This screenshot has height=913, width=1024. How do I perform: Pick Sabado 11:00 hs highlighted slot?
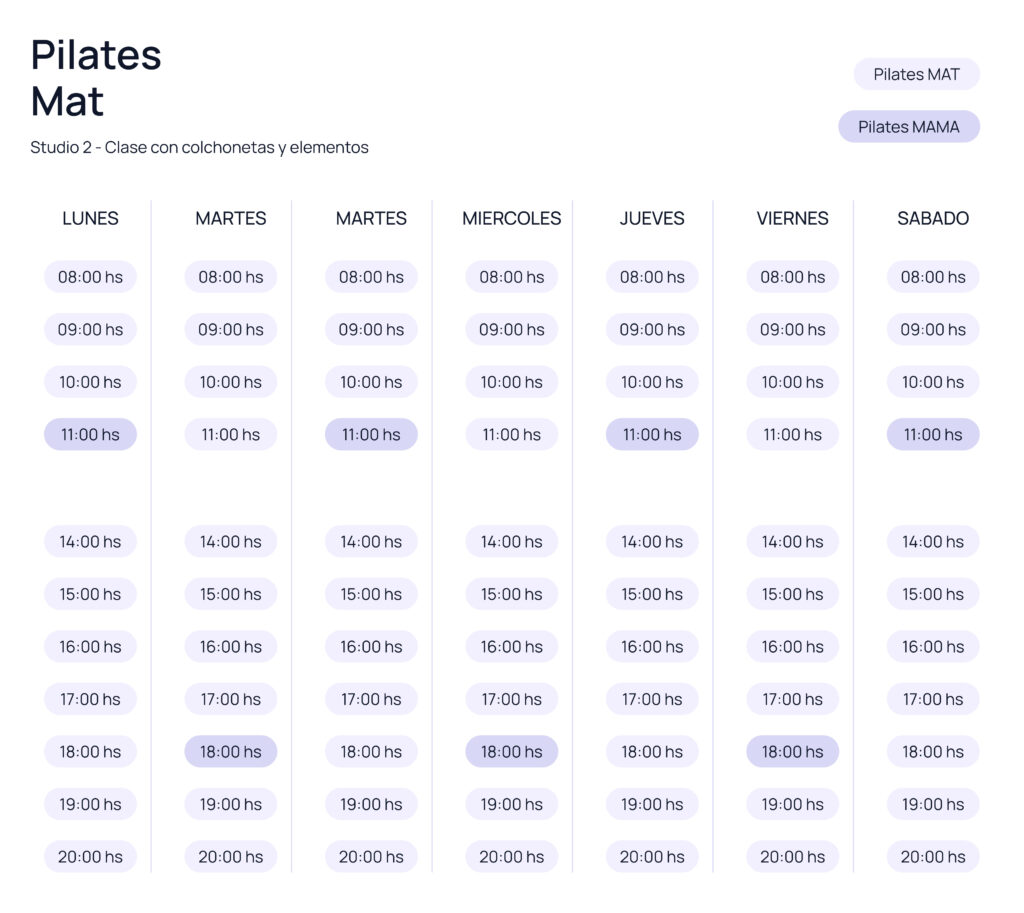(x=933, y=434)
